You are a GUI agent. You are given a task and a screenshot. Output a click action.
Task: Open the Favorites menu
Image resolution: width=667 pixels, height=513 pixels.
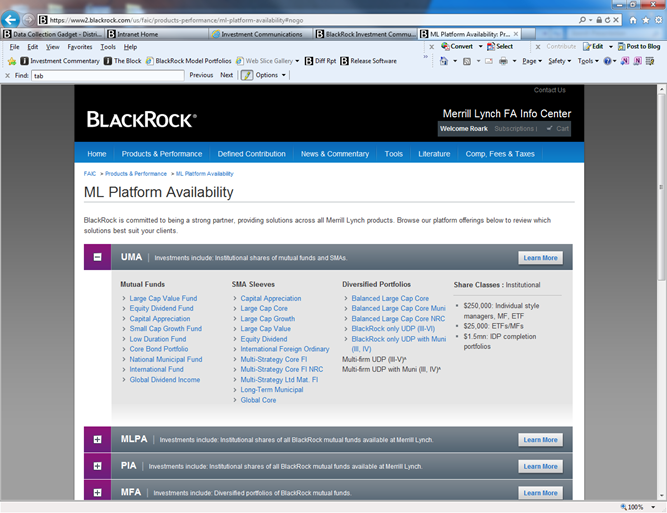80,47
